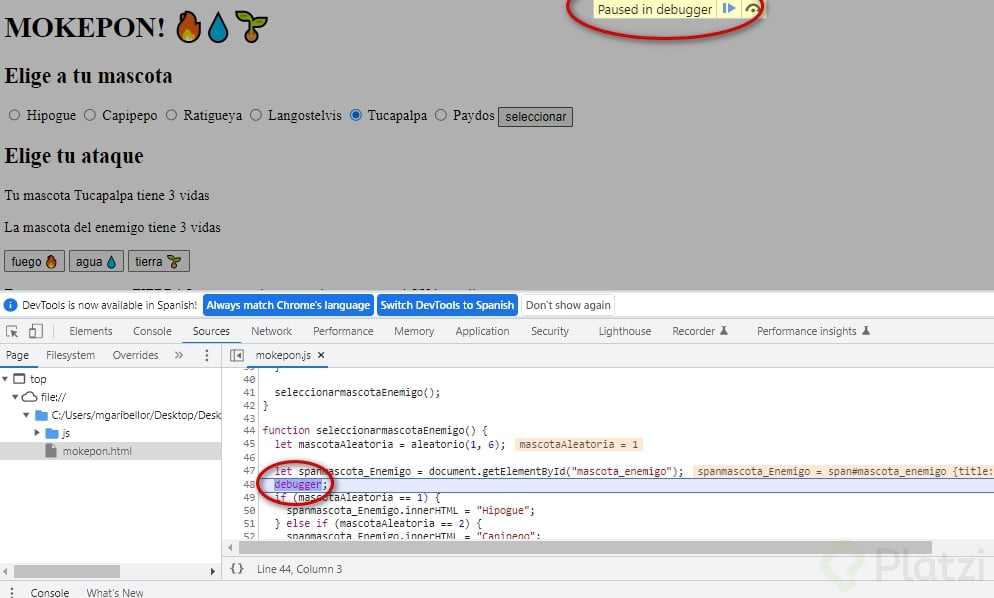Close the mokepon.js file tab
Screen dimensions: 994x598
coord(321,355)
